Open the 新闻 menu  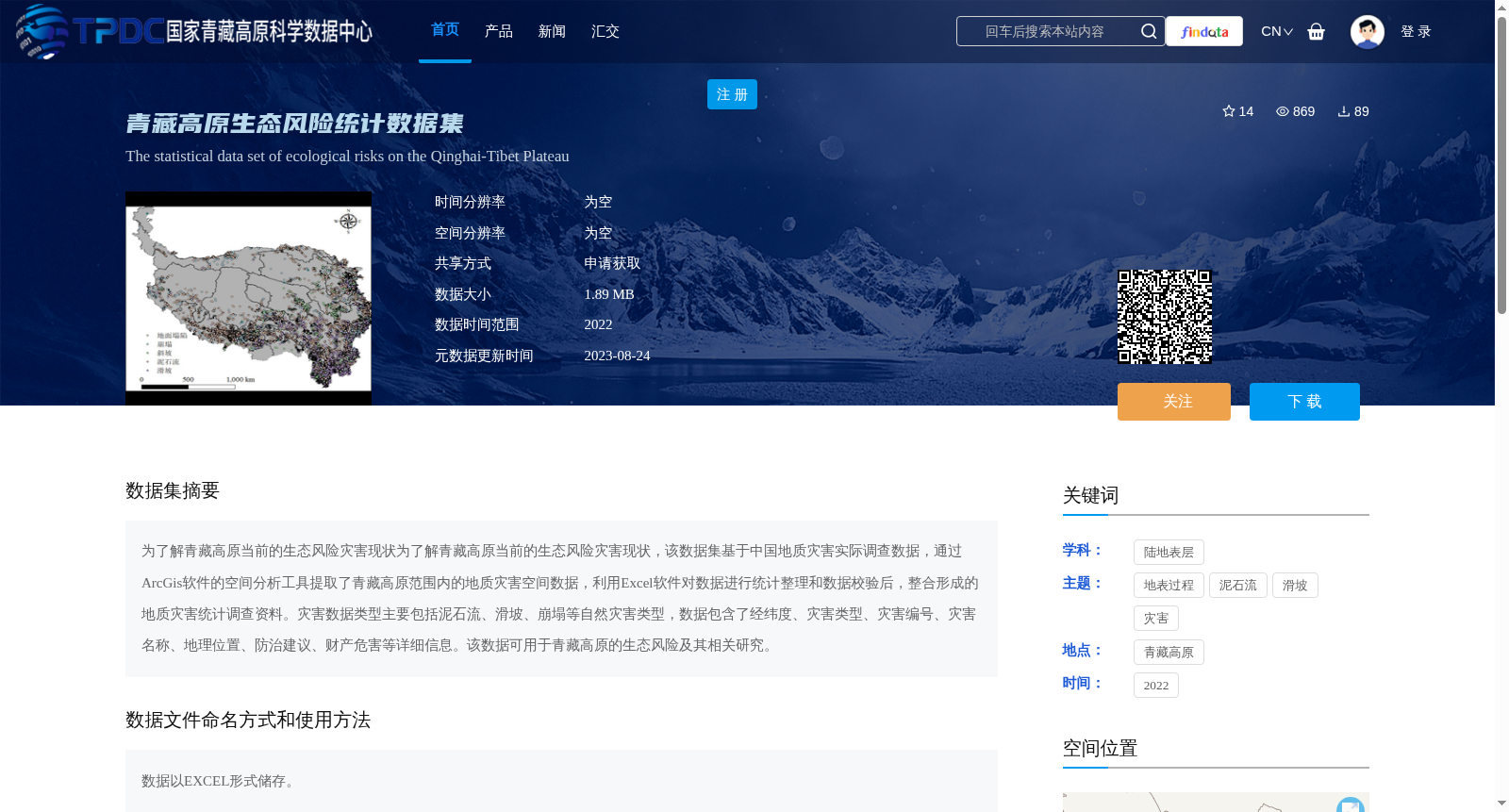[x=552, y=31]
